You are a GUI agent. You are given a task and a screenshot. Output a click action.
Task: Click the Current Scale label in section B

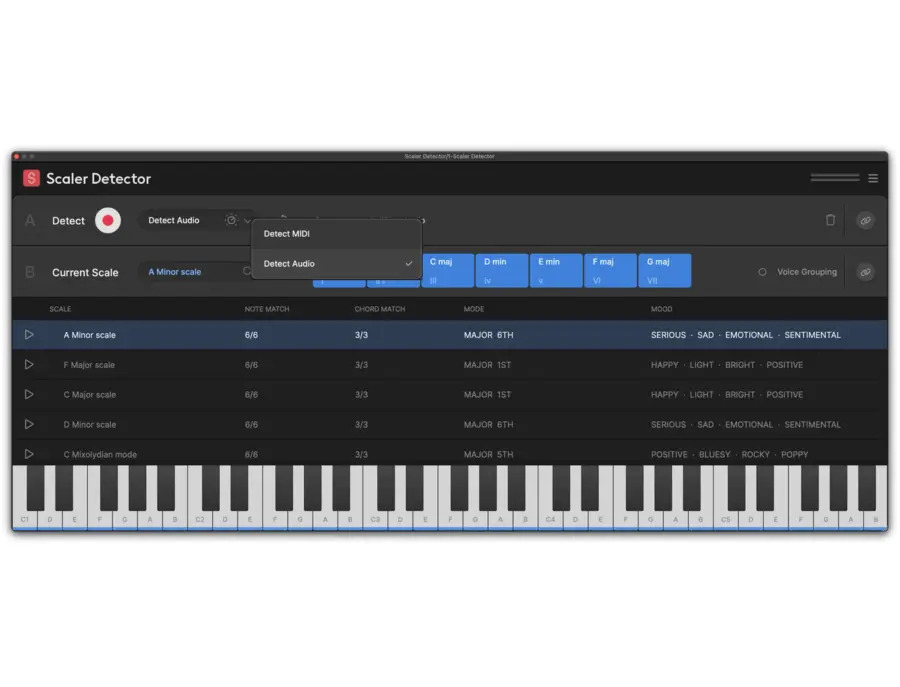click(85, 273)
